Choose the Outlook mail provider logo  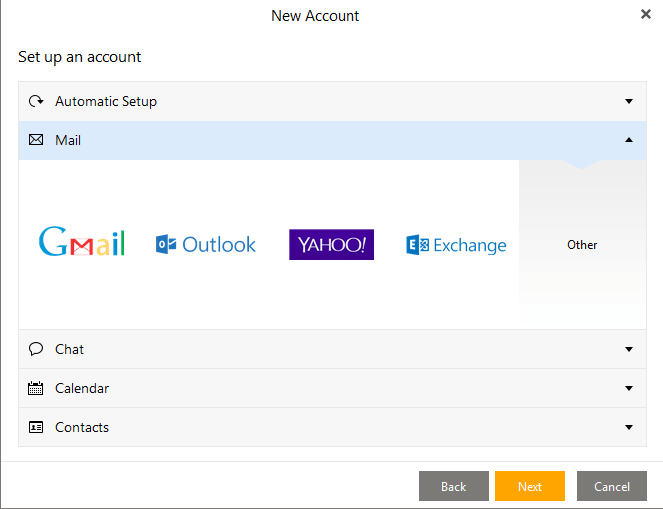[205, 245]
